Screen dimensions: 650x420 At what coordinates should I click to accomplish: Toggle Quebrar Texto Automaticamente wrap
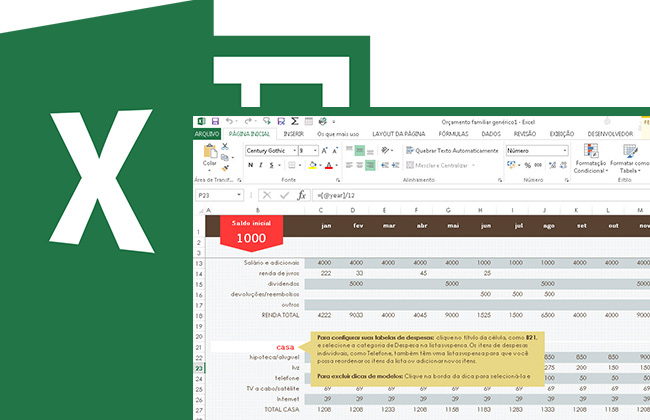pos(452,151)
